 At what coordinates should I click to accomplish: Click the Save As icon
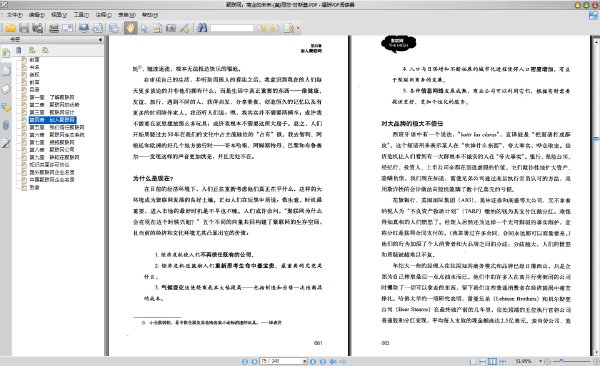point(38,28)
